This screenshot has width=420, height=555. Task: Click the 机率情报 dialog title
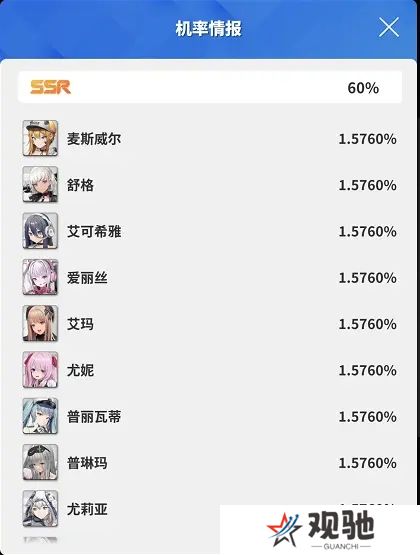tap(208, 28)
